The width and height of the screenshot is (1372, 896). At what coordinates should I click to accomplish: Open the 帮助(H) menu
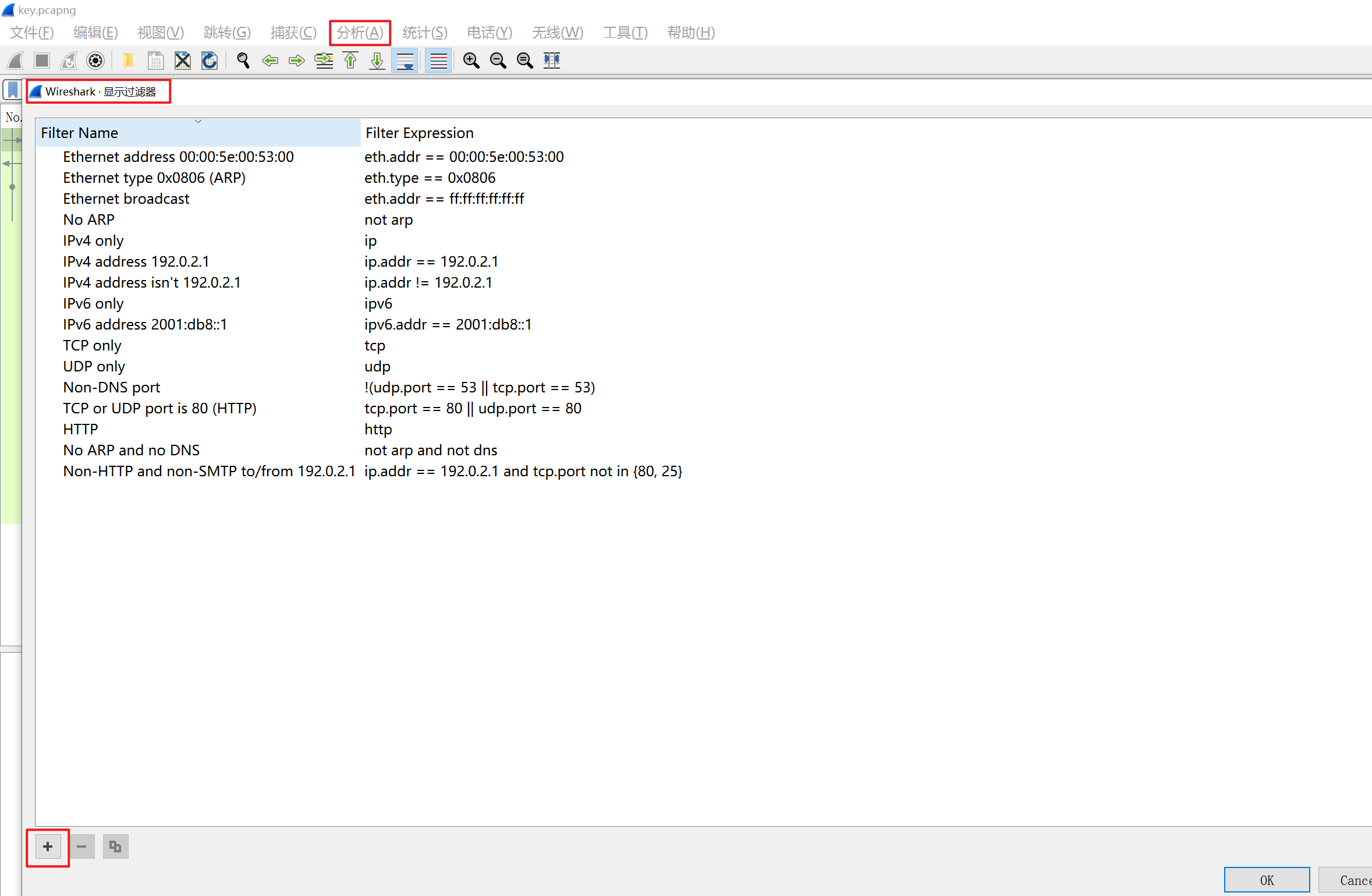coord(691,33)
